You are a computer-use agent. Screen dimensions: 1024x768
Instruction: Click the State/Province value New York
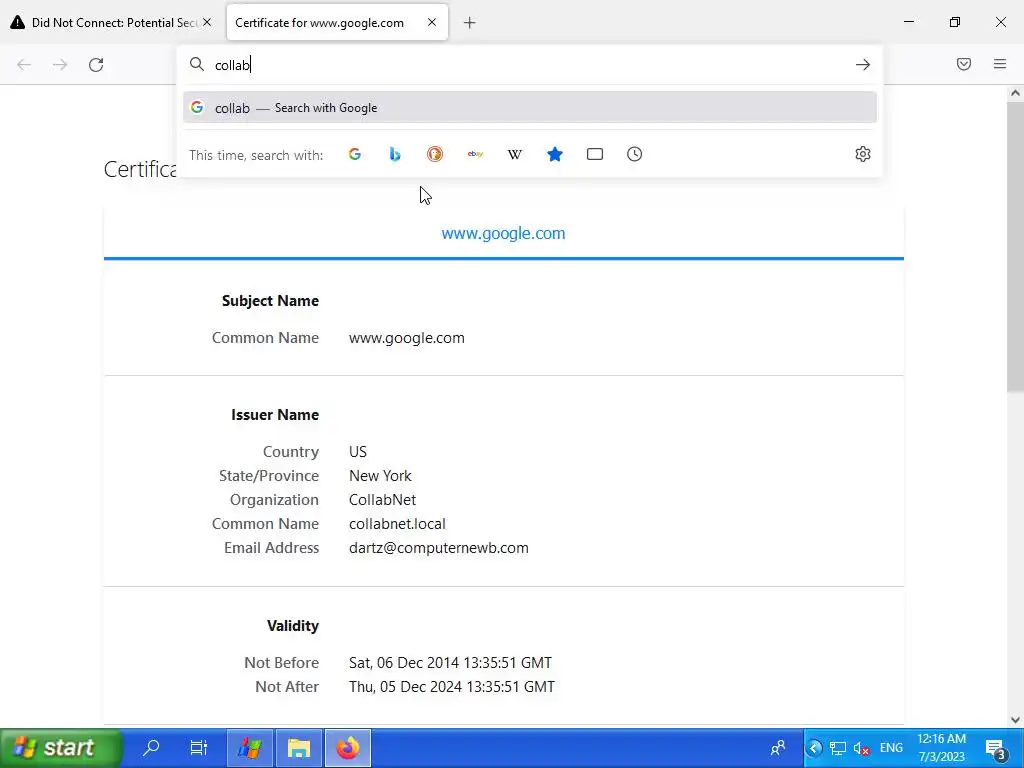pyautogui.click(x=380, y=476)
